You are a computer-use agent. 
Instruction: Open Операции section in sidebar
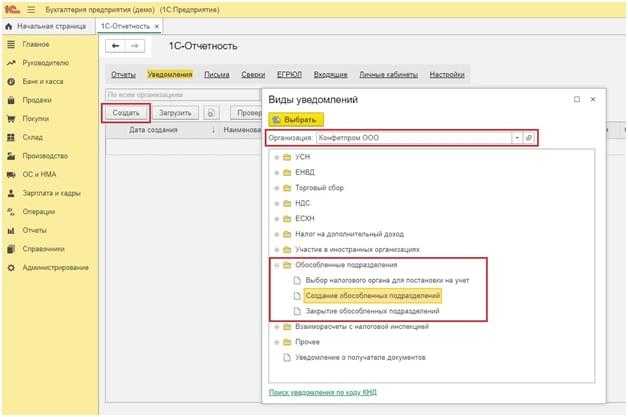(38, 212)
